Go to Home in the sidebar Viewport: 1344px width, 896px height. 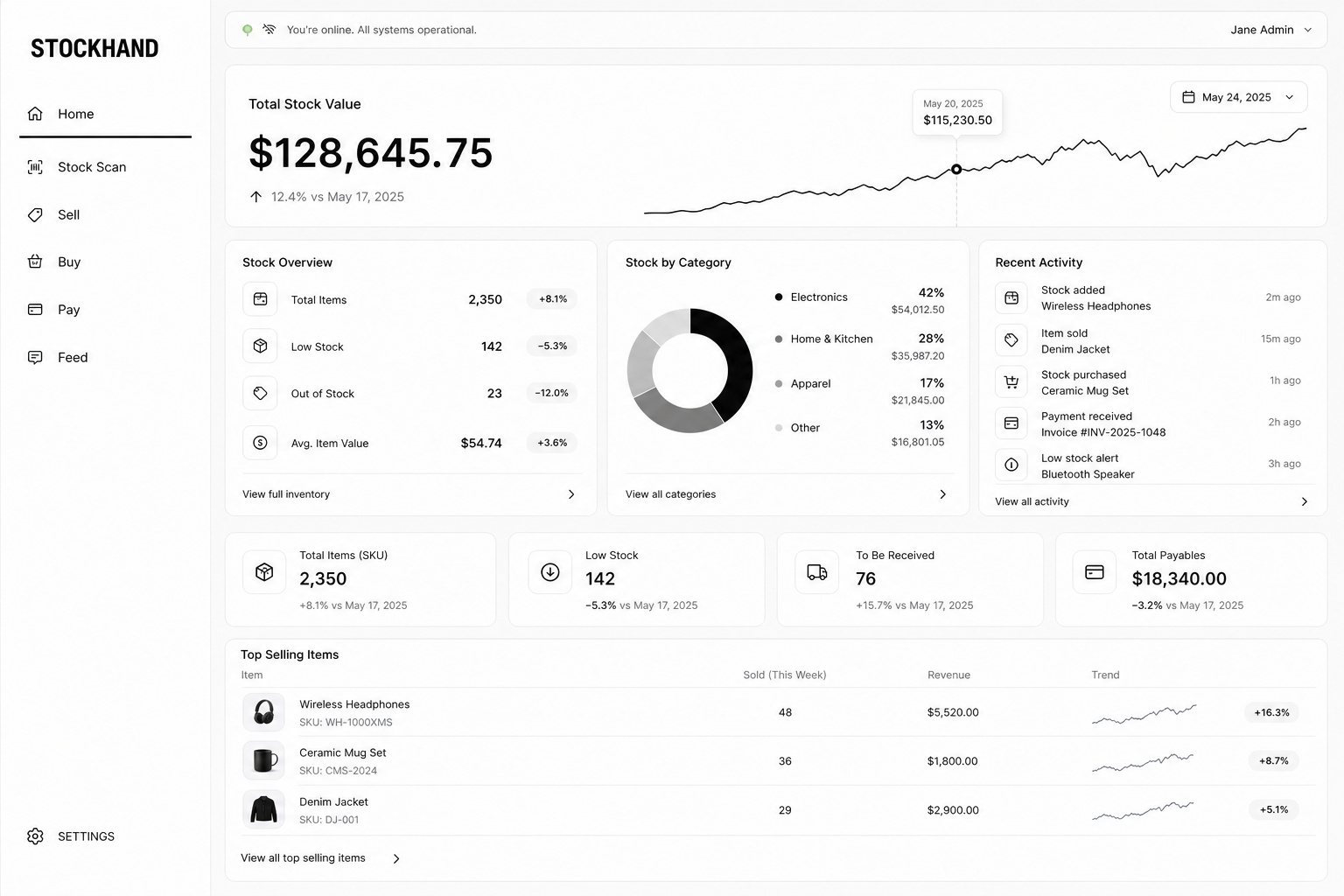105,114
